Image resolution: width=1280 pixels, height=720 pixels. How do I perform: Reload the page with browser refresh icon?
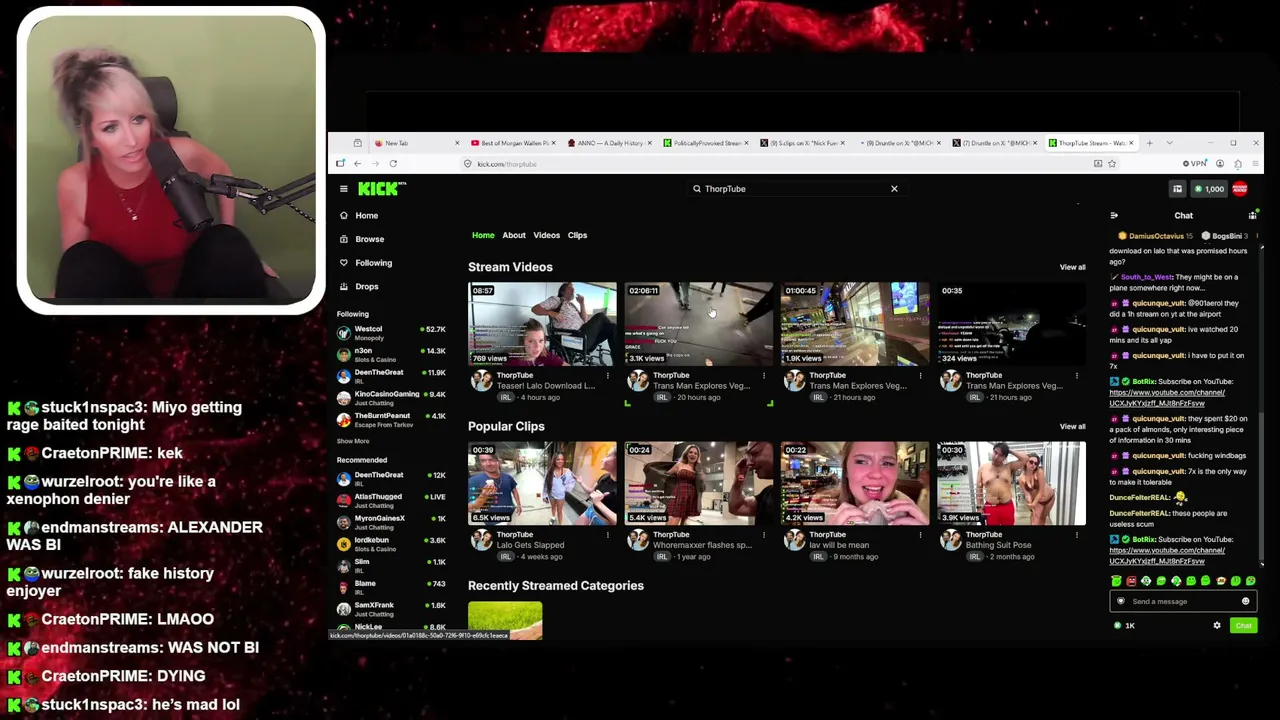[x=393, y=164]
